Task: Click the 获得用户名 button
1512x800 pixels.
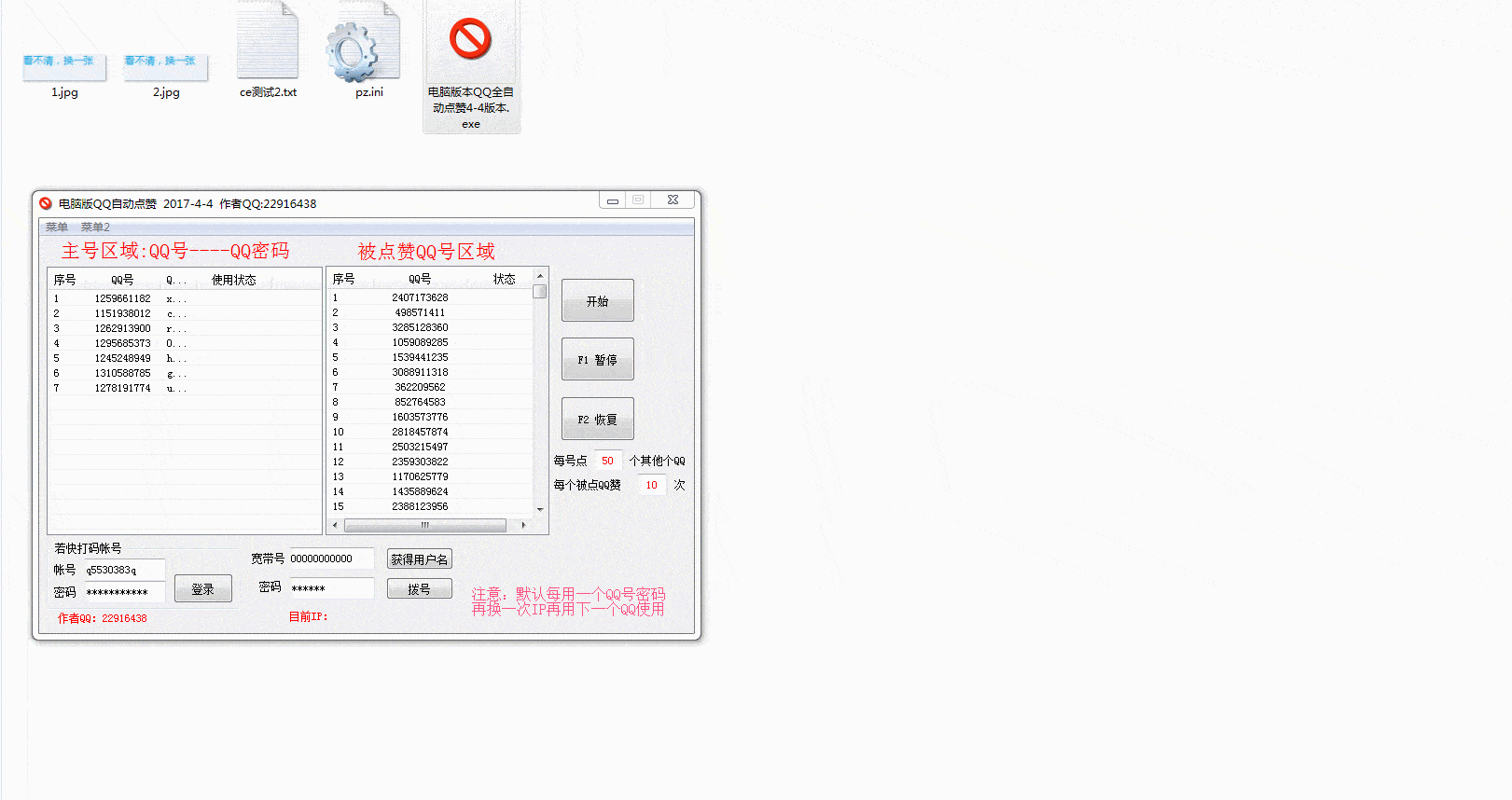Action: (x=419, y=559)
